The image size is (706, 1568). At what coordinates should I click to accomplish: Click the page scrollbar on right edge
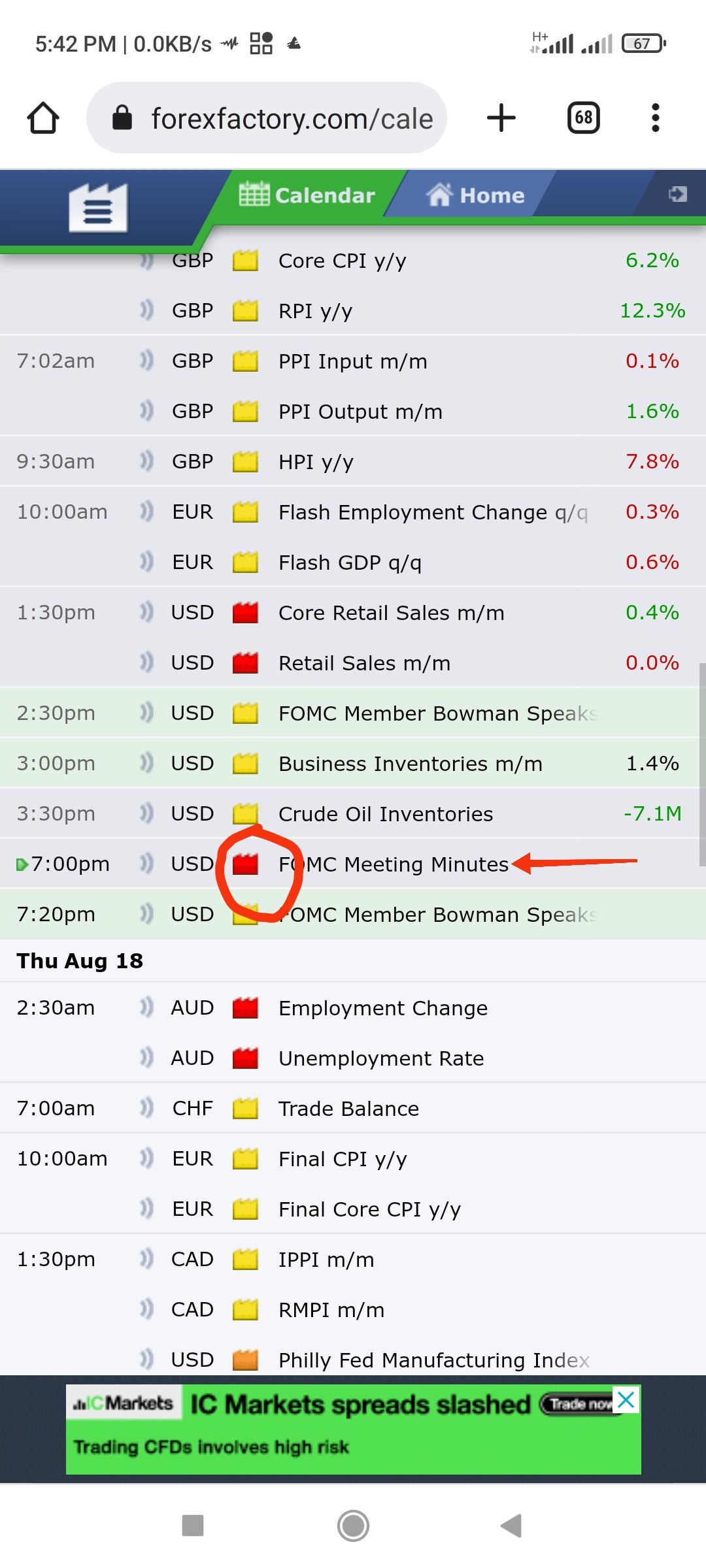click(x=702, y=764)
